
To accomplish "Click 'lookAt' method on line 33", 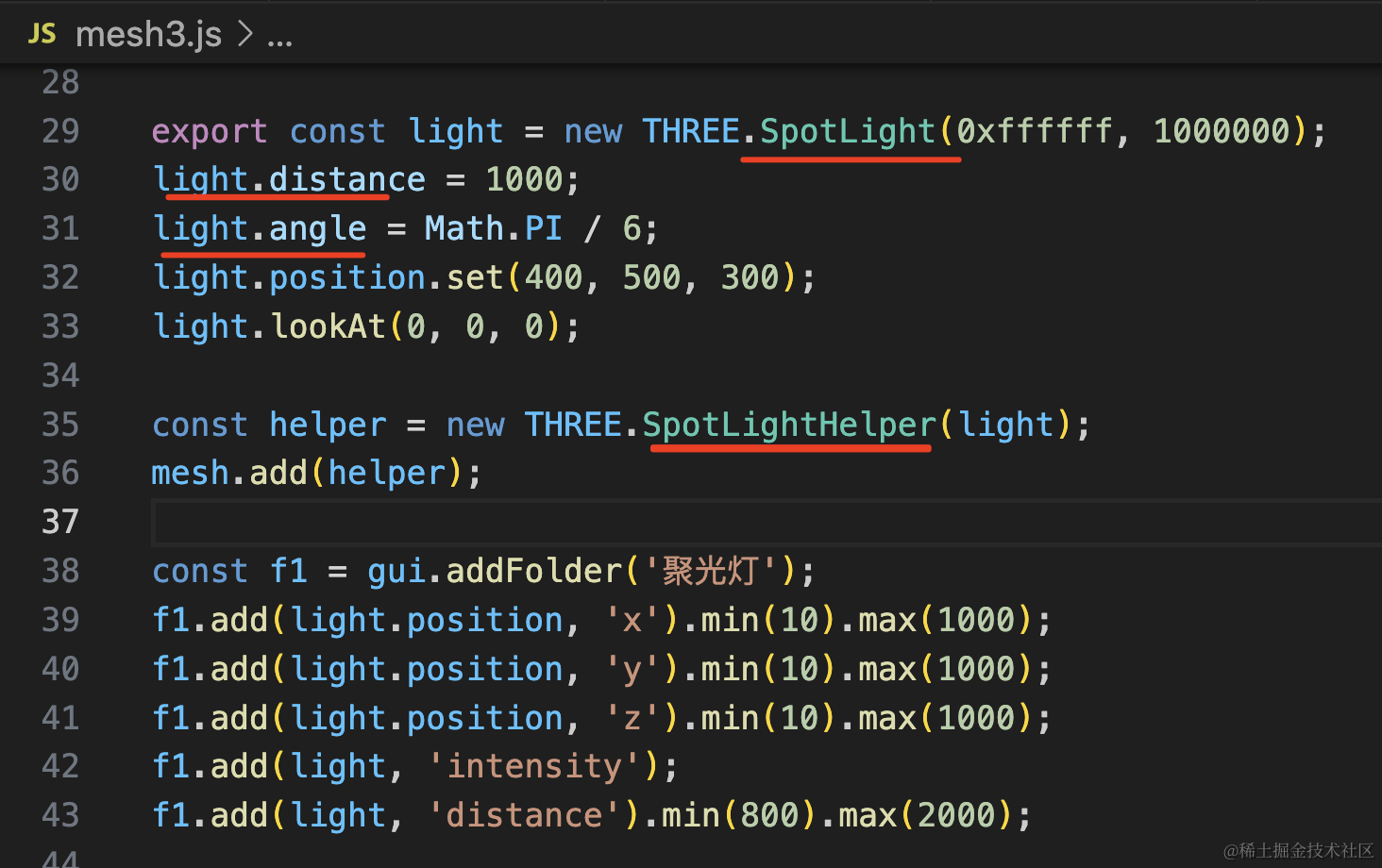I will pyautogui.click(x=329, y=326).
